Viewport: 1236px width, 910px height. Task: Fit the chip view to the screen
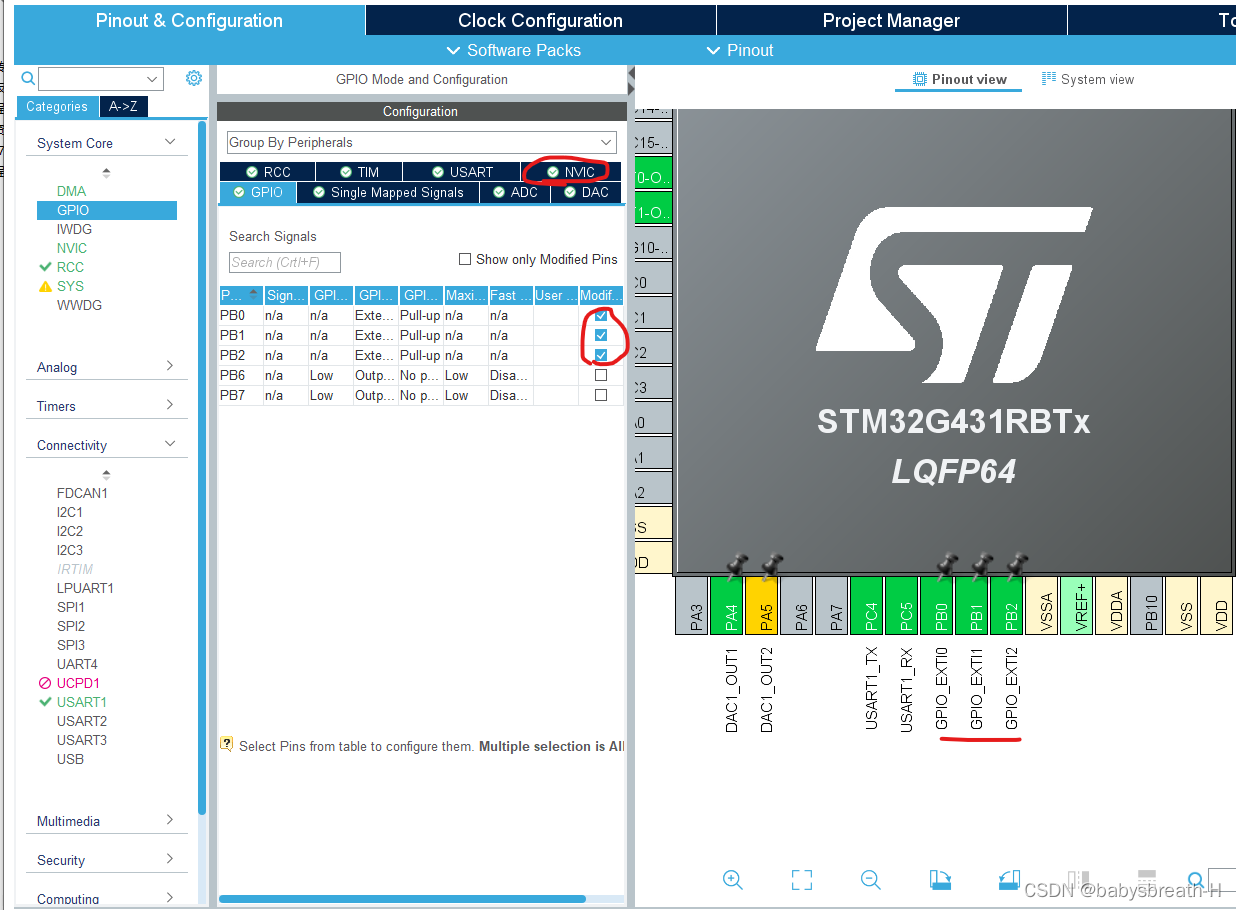[801, 880]
